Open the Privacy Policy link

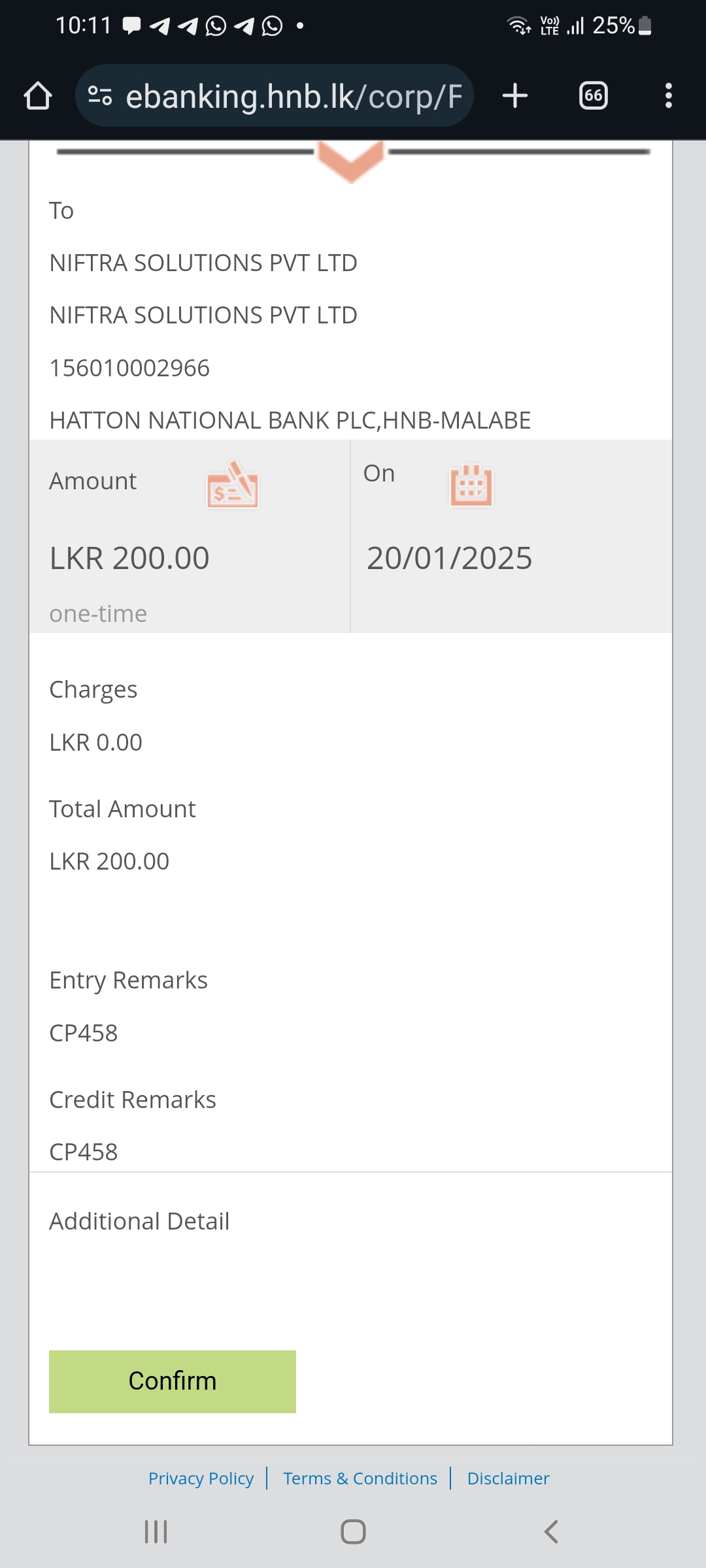pos(201,1478)
